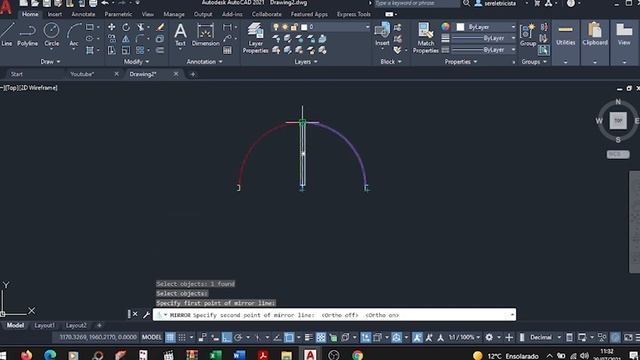Click the keyword search box
640x360 pixels.
[x=417, y=3]
